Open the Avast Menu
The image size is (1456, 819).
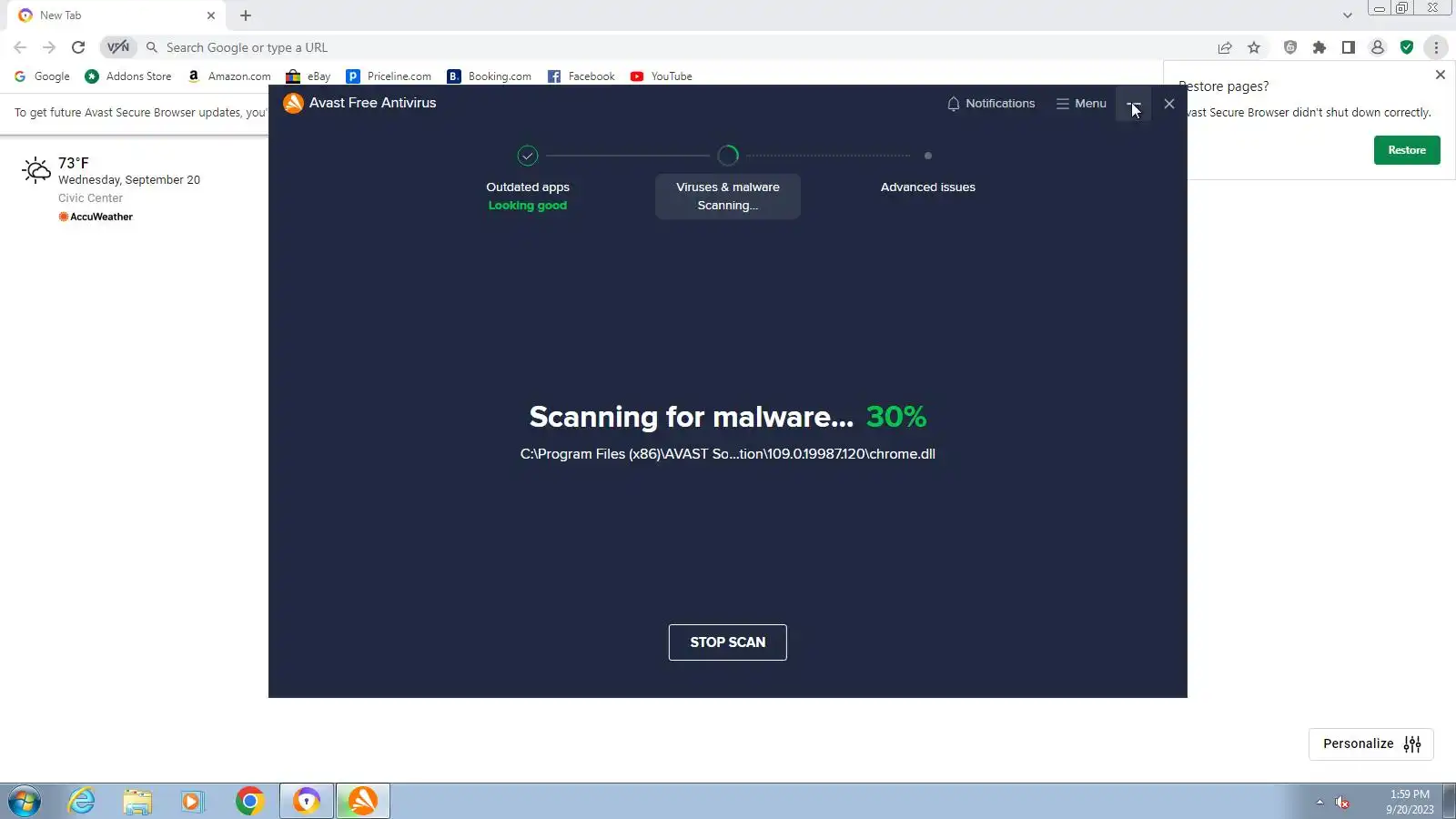[x=1081, y=104]
